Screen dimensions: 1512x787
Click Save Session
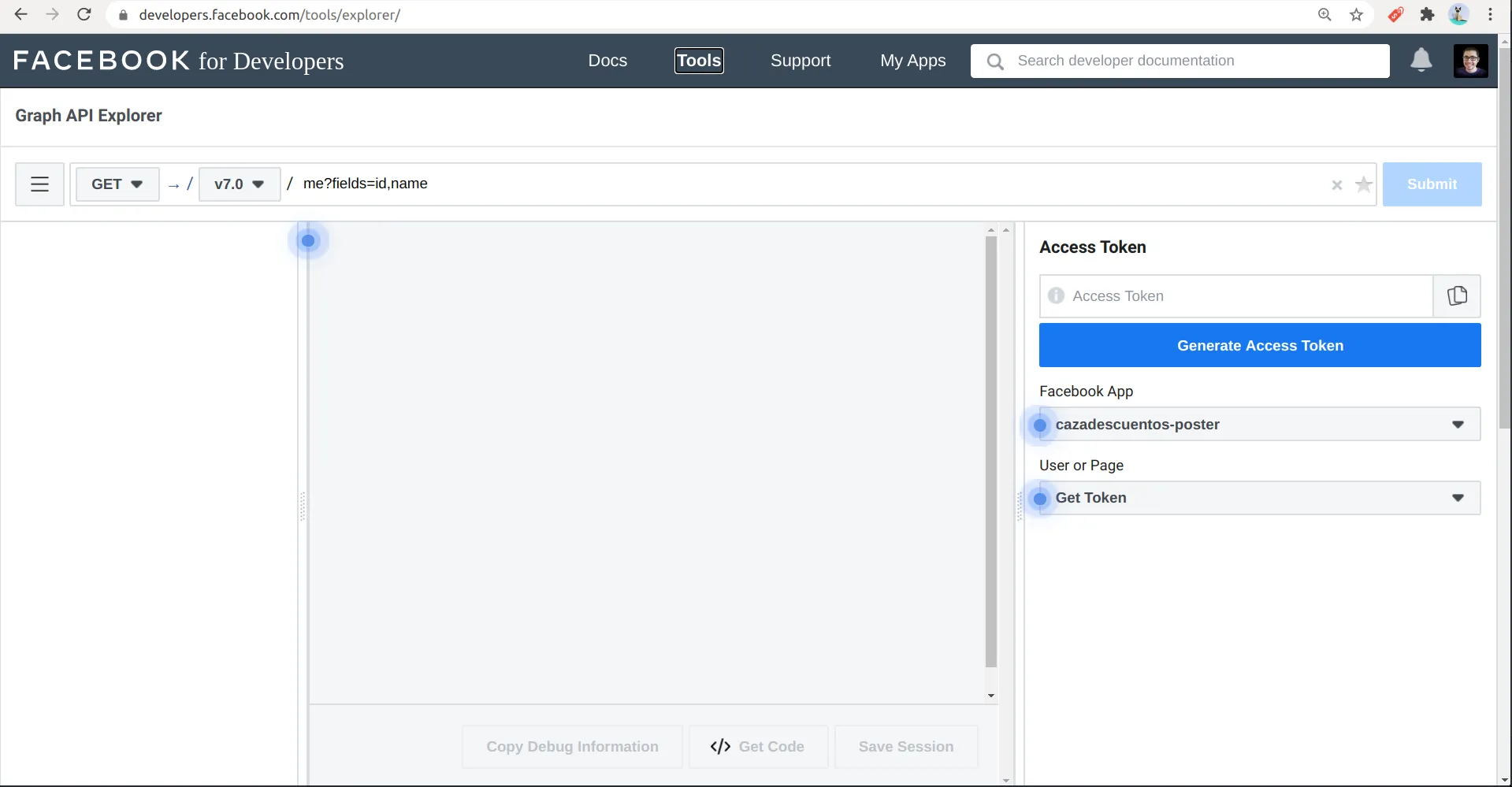(x=906, y=747)
